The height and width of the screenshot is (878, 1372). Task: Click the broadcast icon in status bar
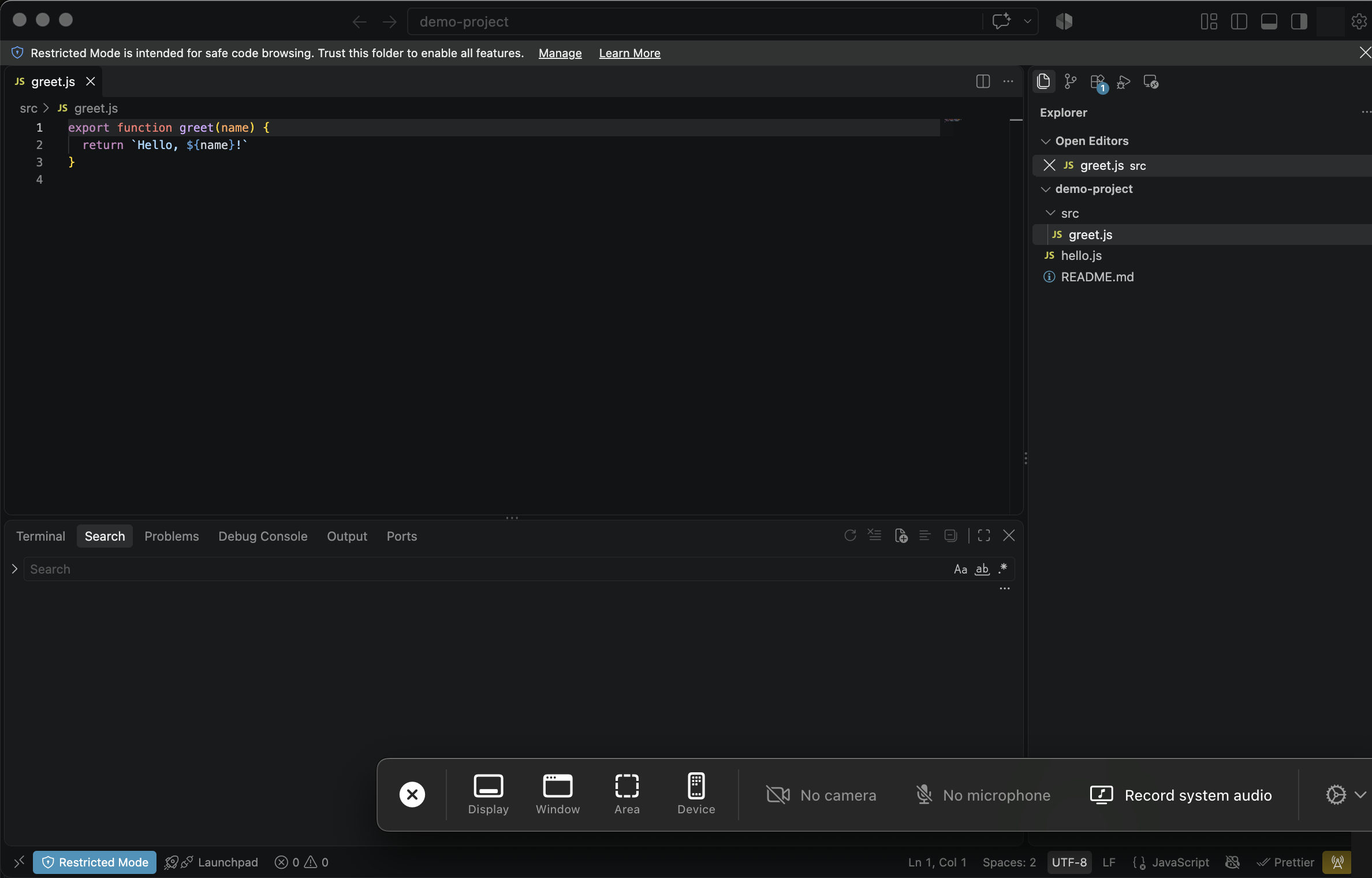[1337, 862]
